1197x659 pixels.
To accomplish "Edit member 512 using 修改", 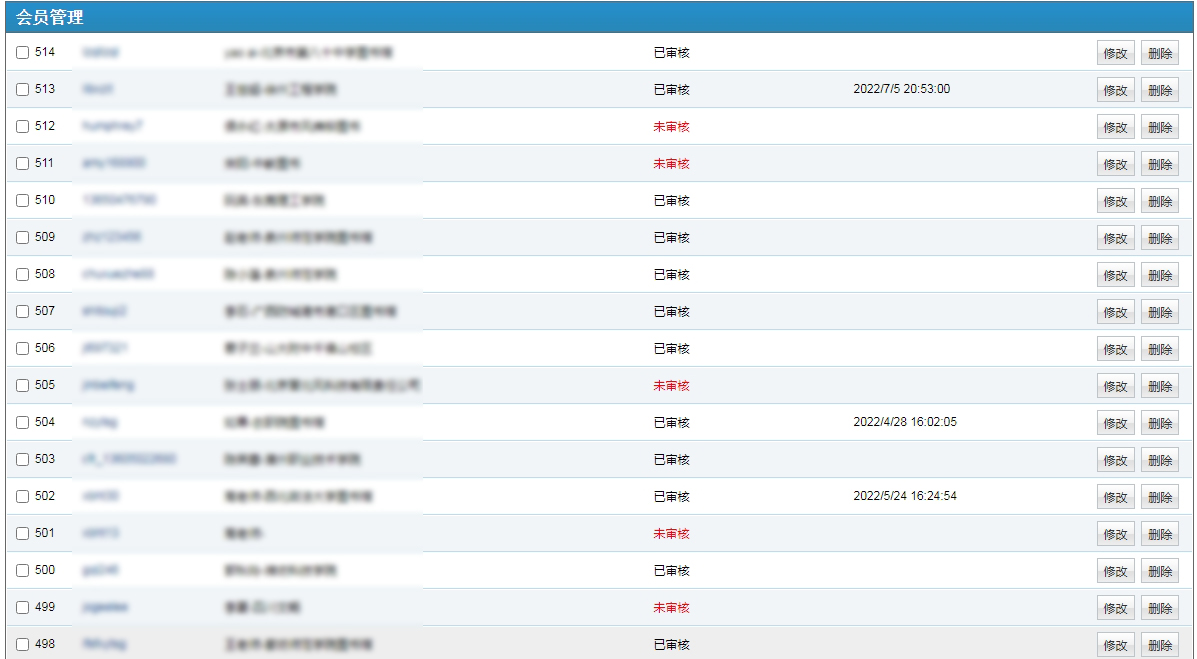I will point(1115,128).
